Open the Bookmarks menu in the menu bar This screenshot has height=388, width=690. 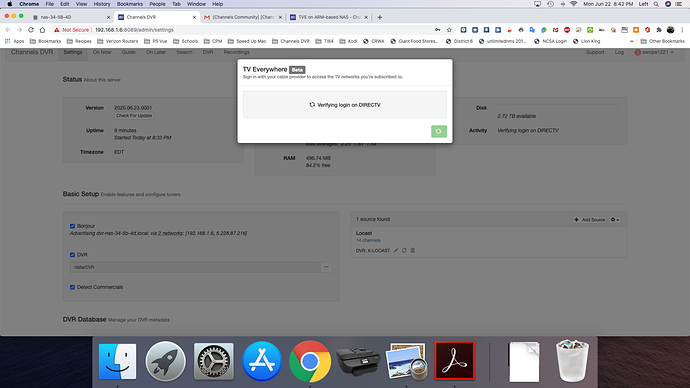coord(130,4)
